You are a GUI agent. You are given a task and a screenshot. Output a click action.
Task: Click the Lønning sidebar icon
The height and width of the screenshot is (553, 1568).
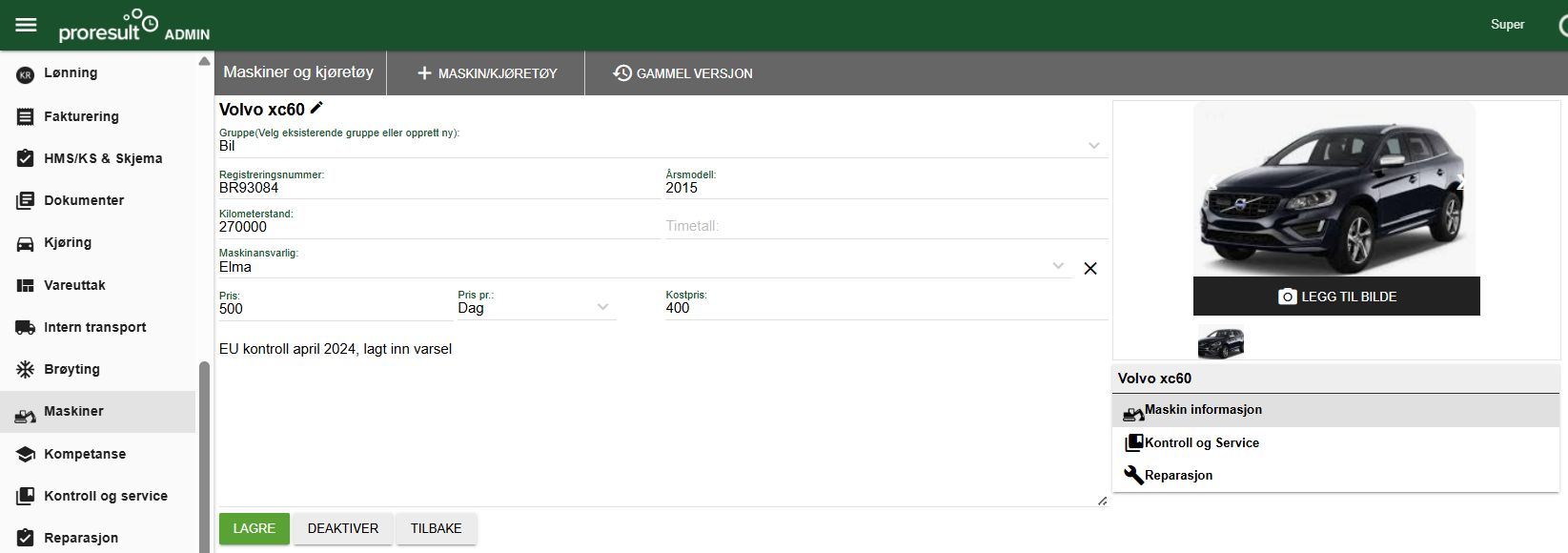pyautogui.click(x=26, y=74)
